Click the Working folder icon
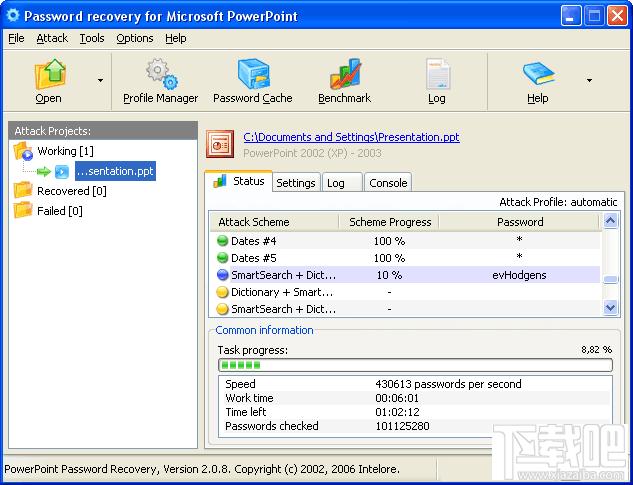The width and height of the screenshot is (633, 485). tap(23, 151)
